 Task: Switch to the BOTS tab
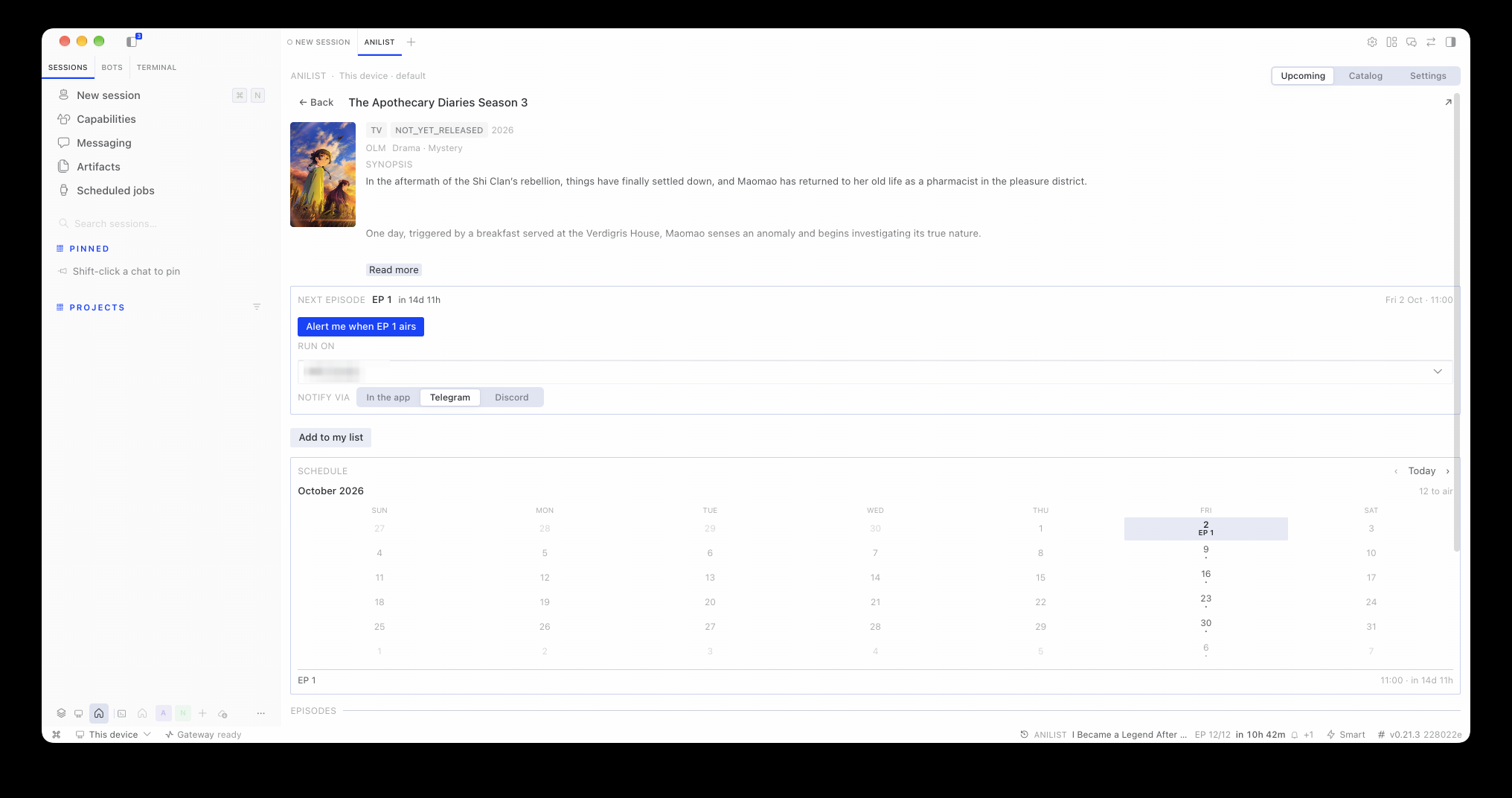[112, 67]
